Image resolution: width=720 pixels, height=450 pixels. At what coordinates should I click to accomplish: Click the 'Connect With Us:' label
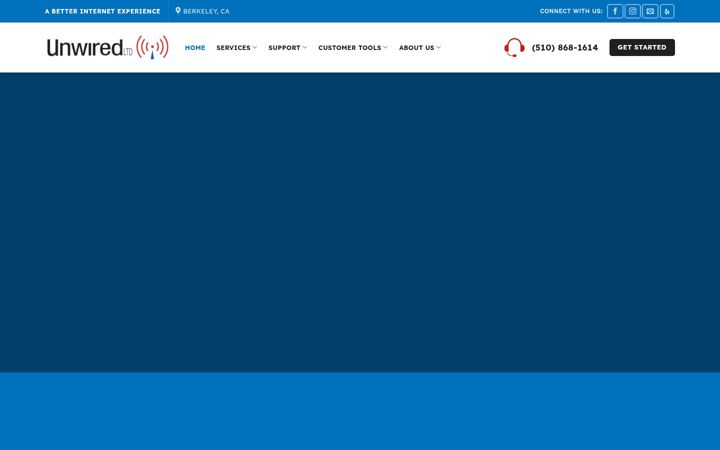coord(571,11)
